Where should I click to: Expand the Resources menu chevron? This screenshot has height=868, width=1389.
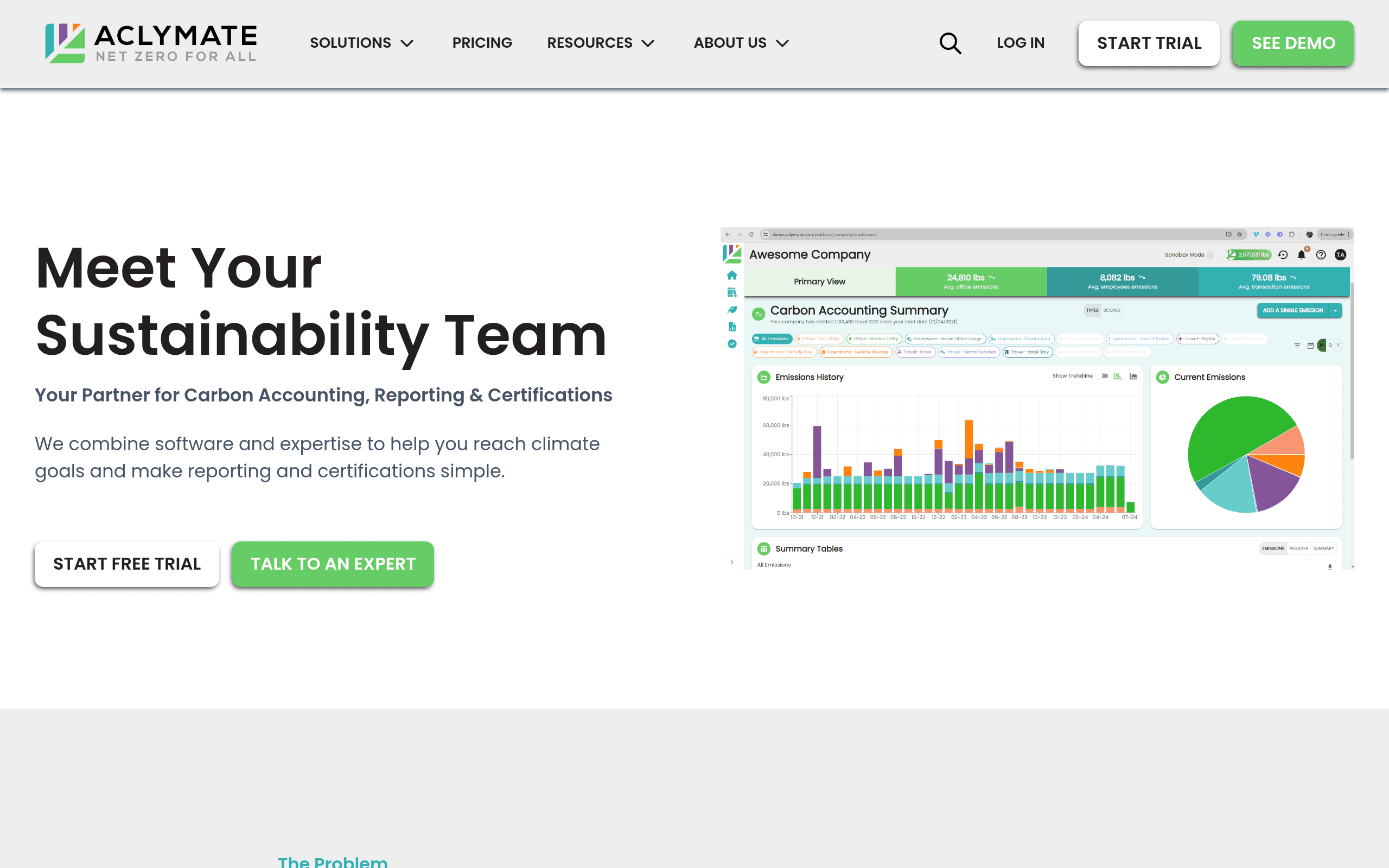(x=648, y=43)
